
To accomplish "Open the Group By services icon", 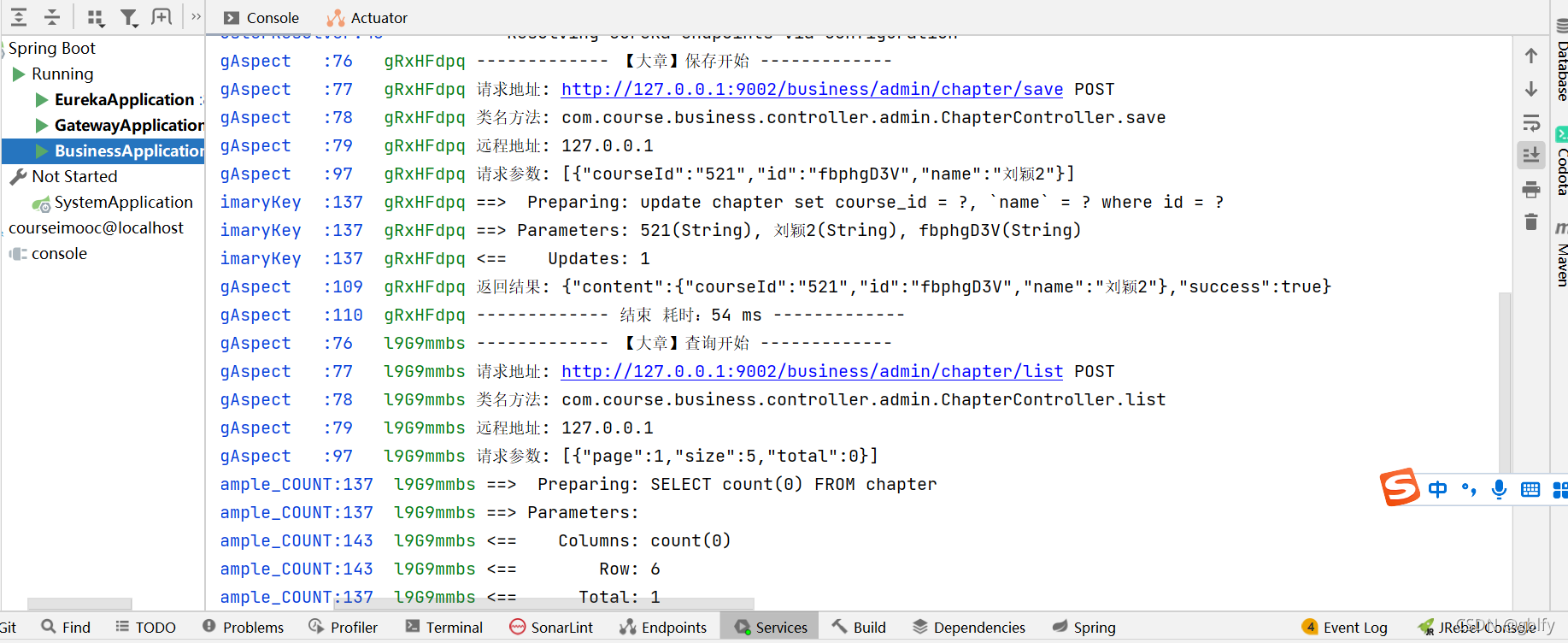I will (x=96, y=17).
